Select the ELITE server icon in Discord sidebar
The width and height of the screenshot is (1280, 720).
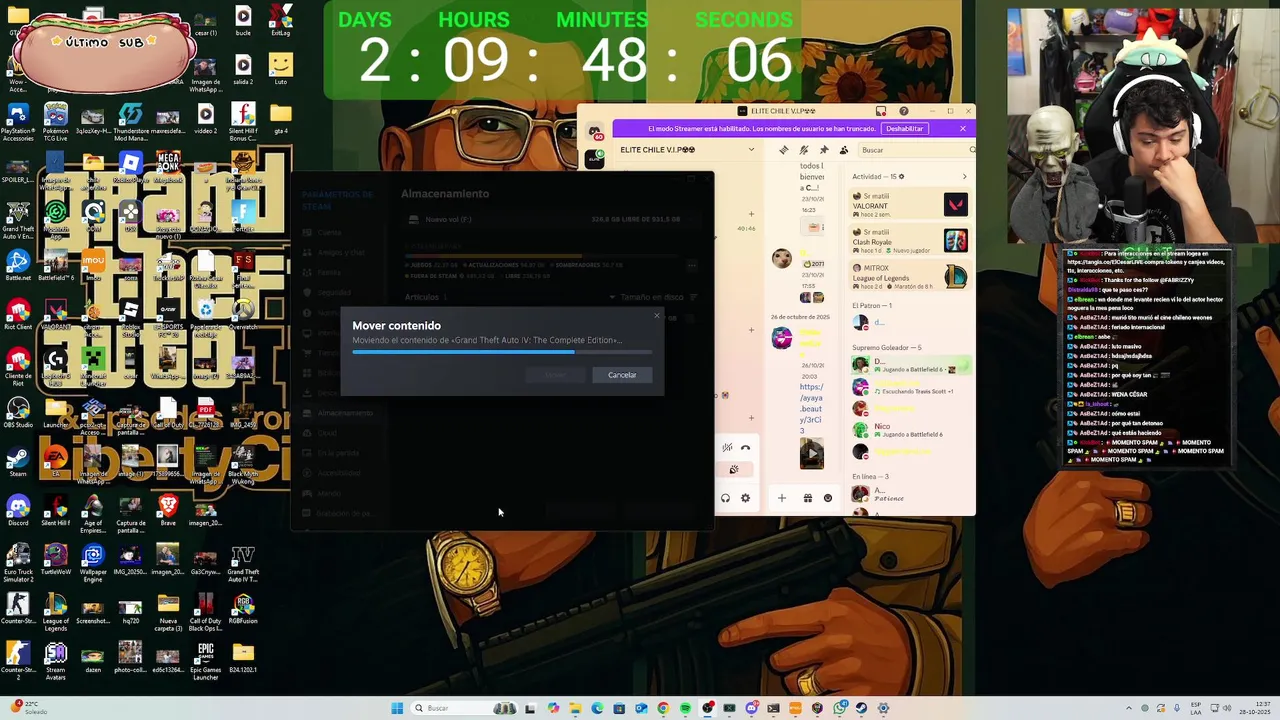(x=595, y=158)
